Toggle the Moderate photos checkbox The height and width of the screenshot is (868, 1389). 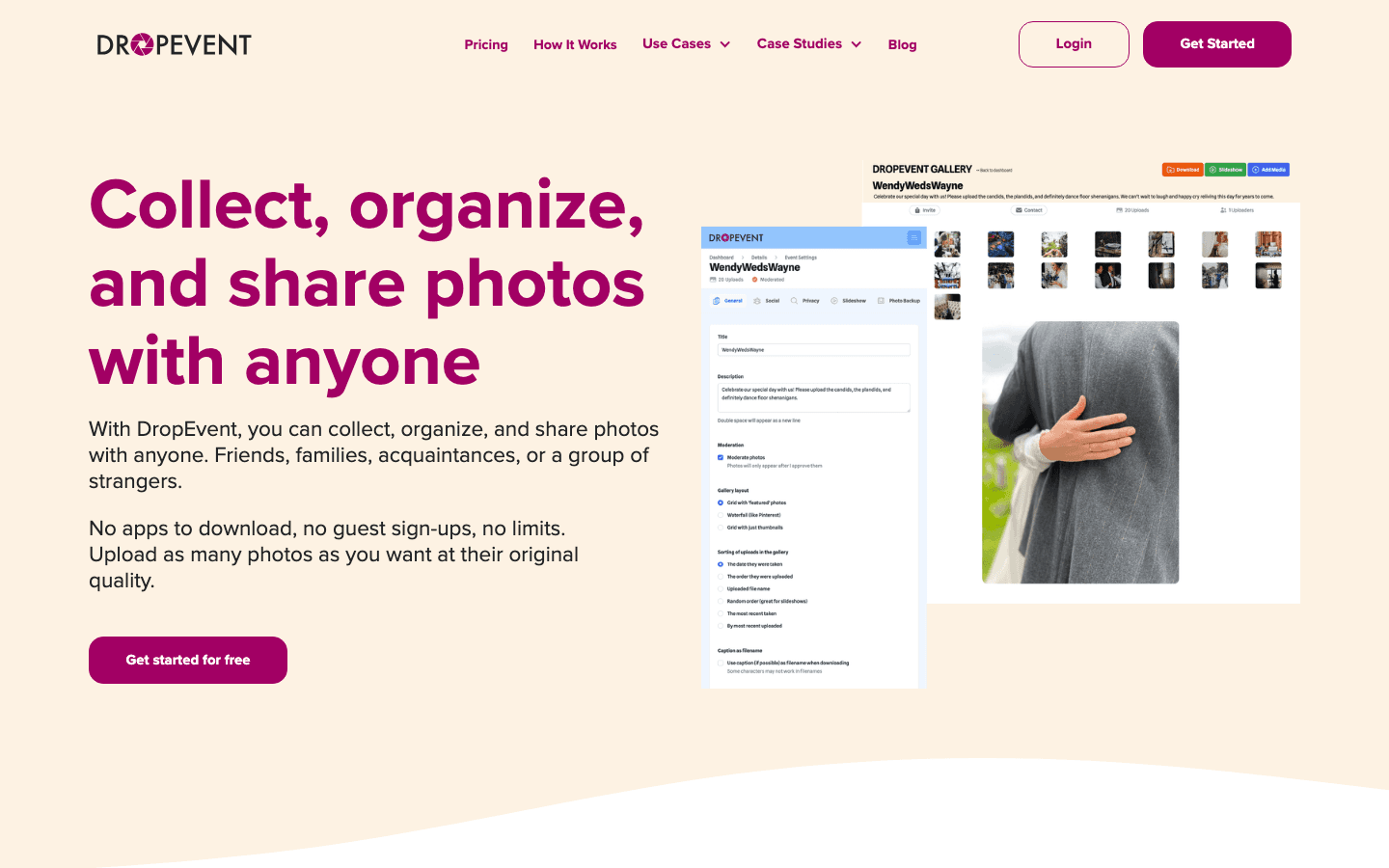(x=721, y=457)
